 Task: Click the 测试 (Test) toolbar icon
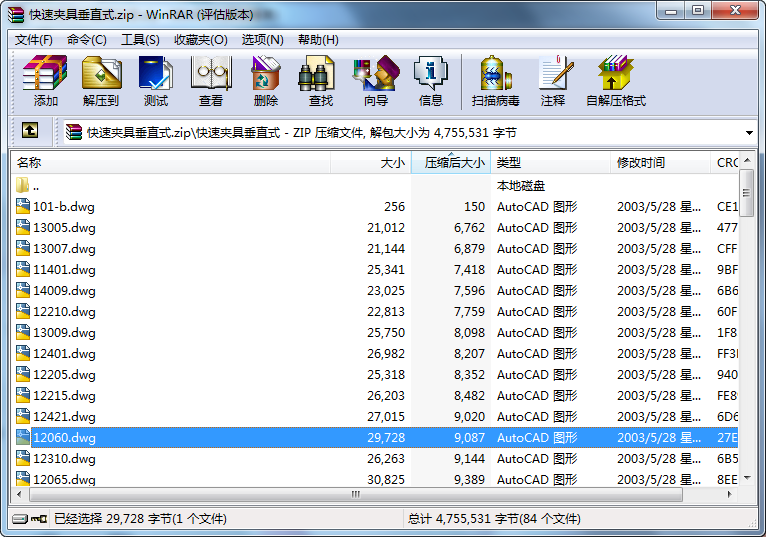156,73
